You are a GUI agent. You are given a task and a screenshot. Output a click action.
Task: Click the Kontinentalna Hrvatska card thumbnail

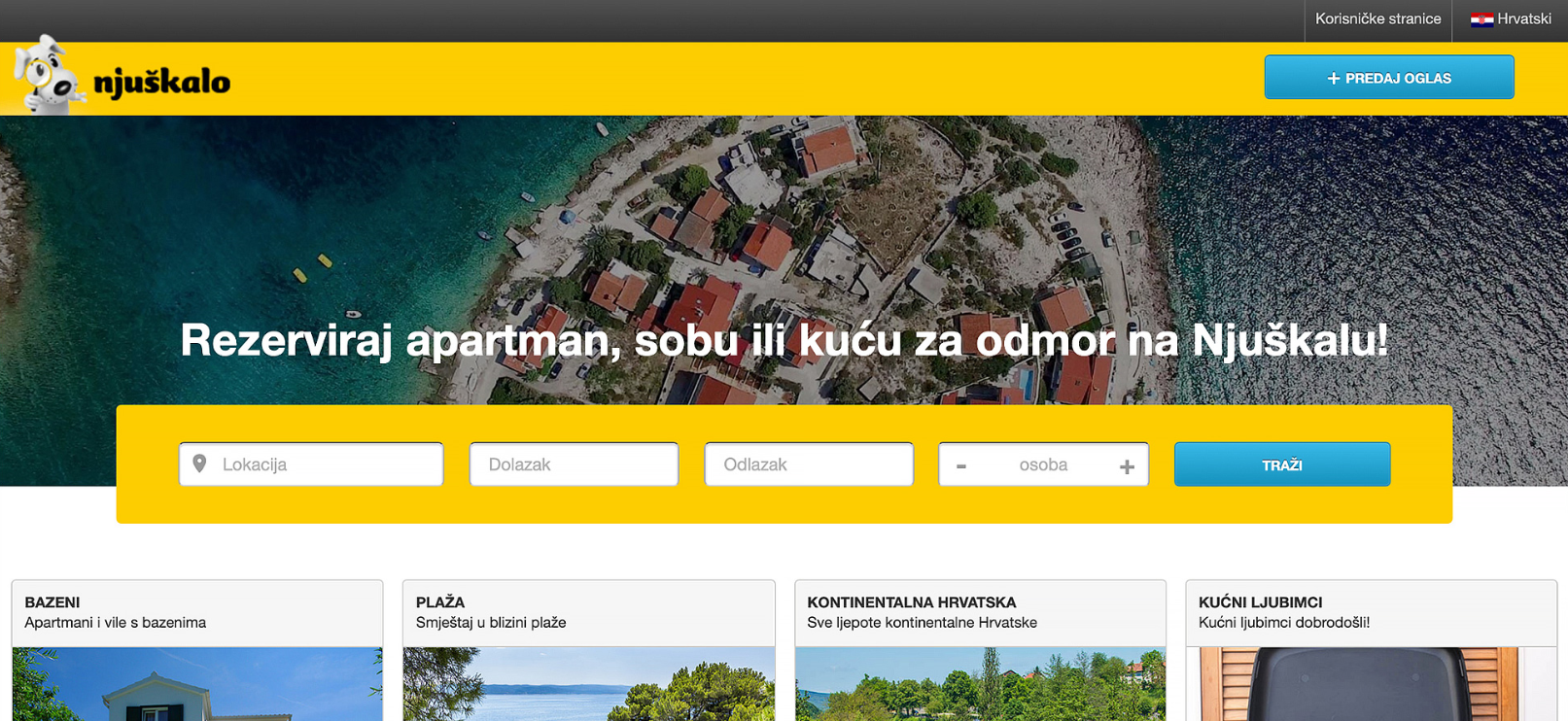[x=980, y=684]
